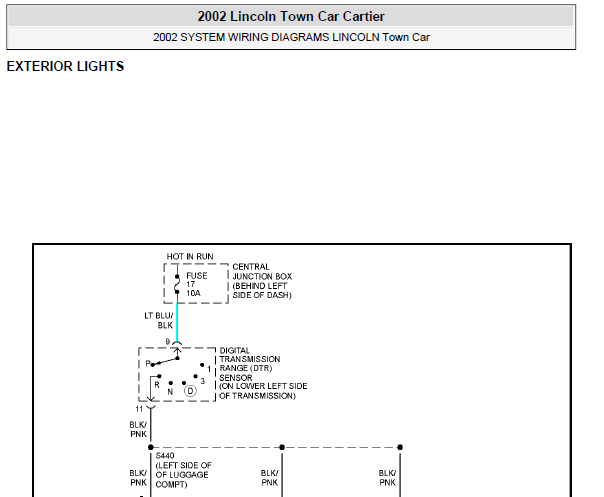Click the middle splice dot on dashed line
Viewport: 604px width, 497px height.
(x=282, y=447)
